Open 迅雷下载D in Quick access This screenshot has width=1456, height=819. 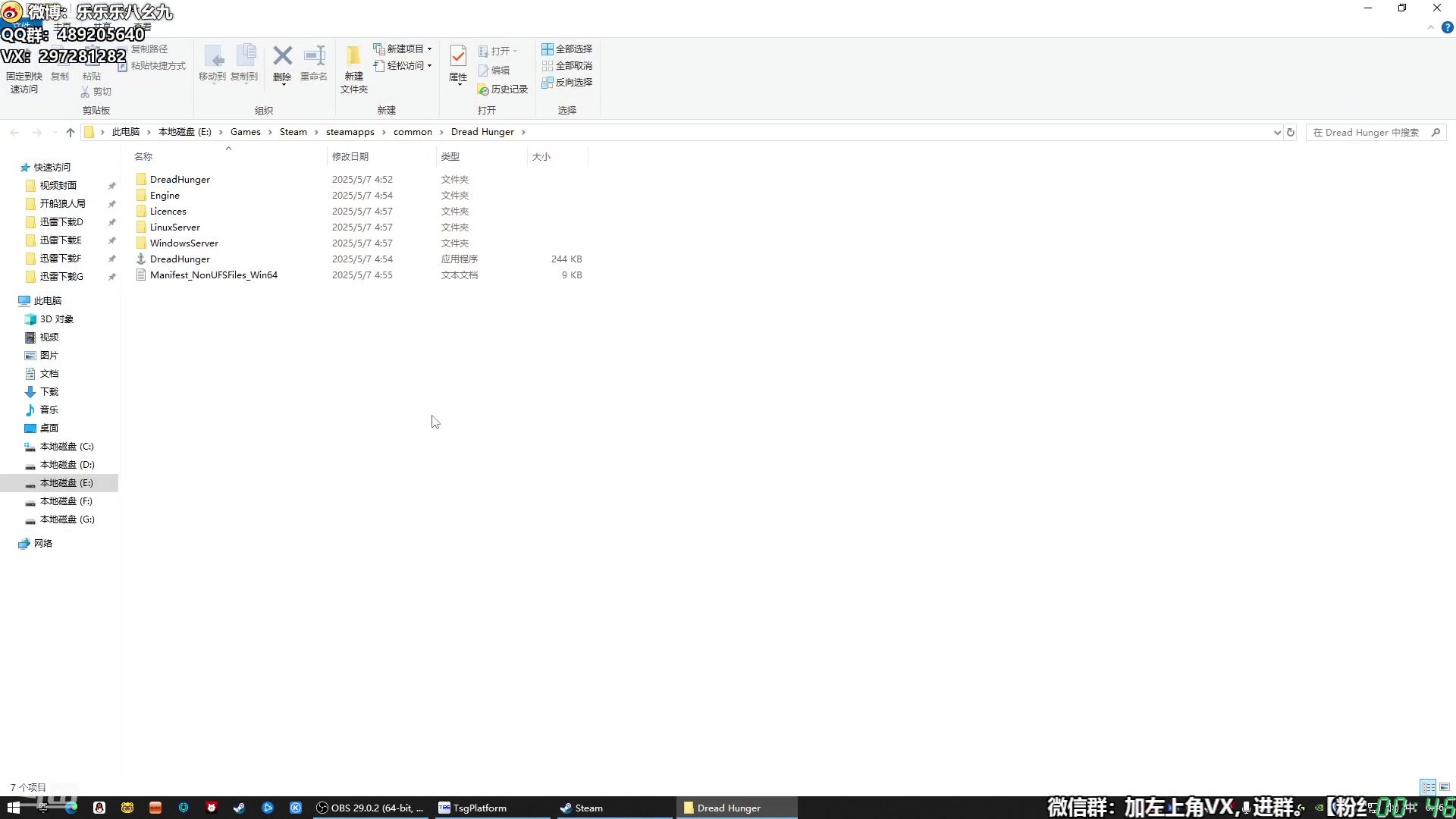61,222
